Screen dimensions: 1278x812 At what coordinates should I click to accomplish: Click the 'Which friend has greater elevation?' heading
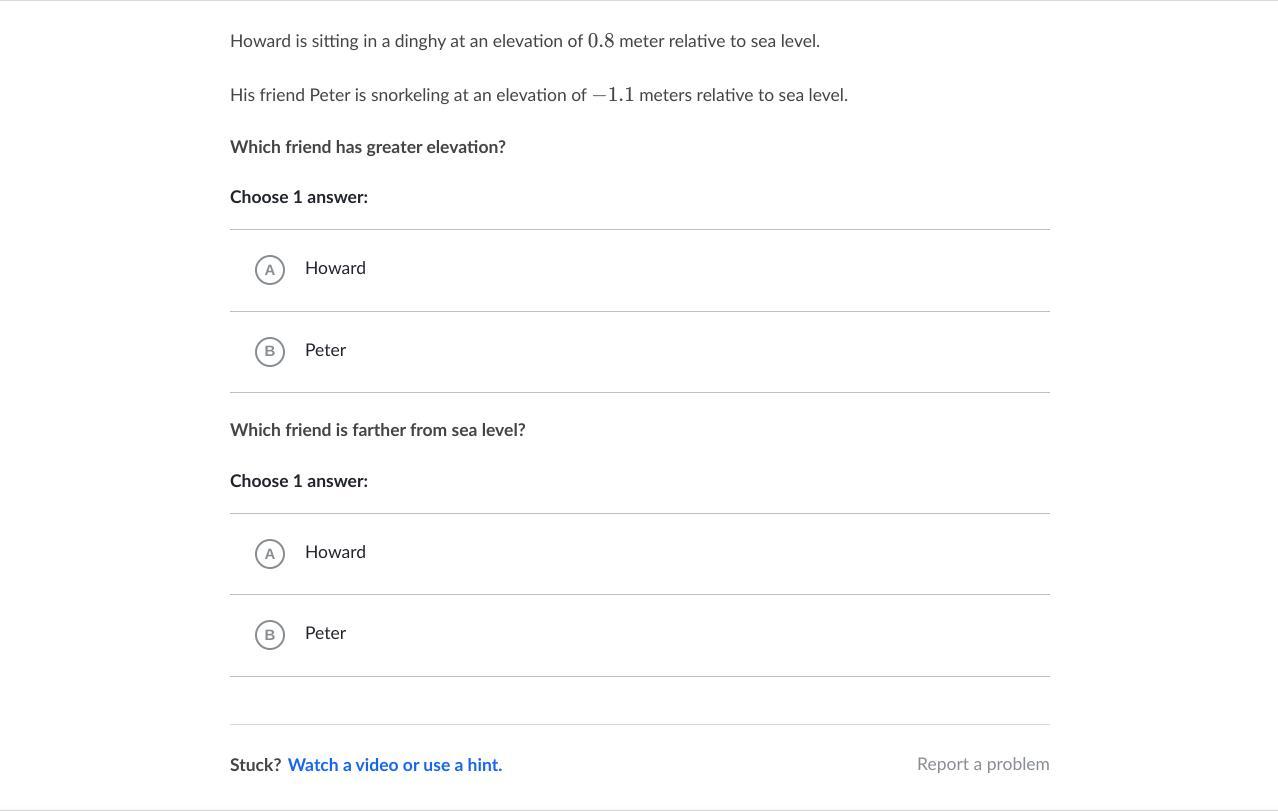point(368,147)
